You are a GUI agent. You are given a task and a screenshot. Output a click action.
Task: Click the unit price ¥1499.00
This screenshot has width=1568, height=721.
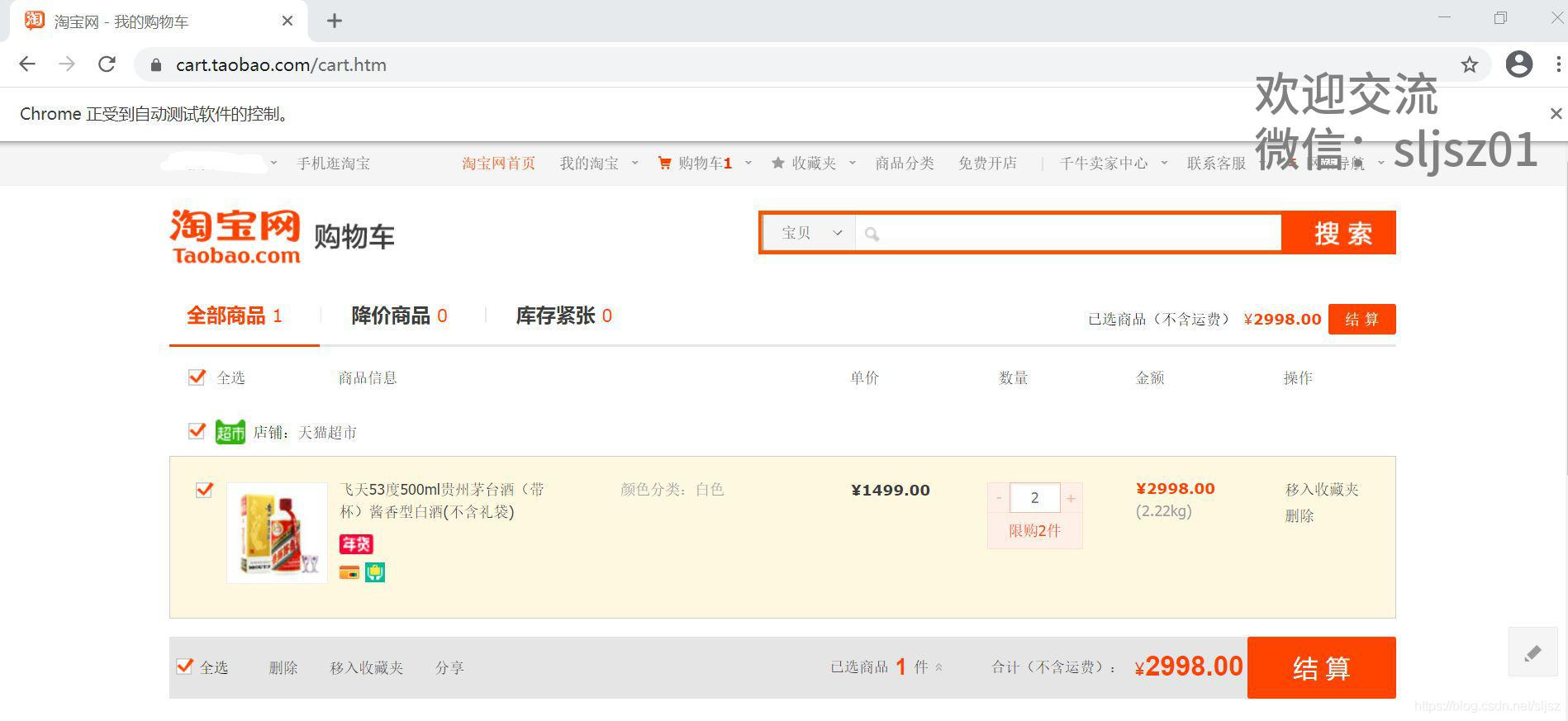click(x=891, y=490)
